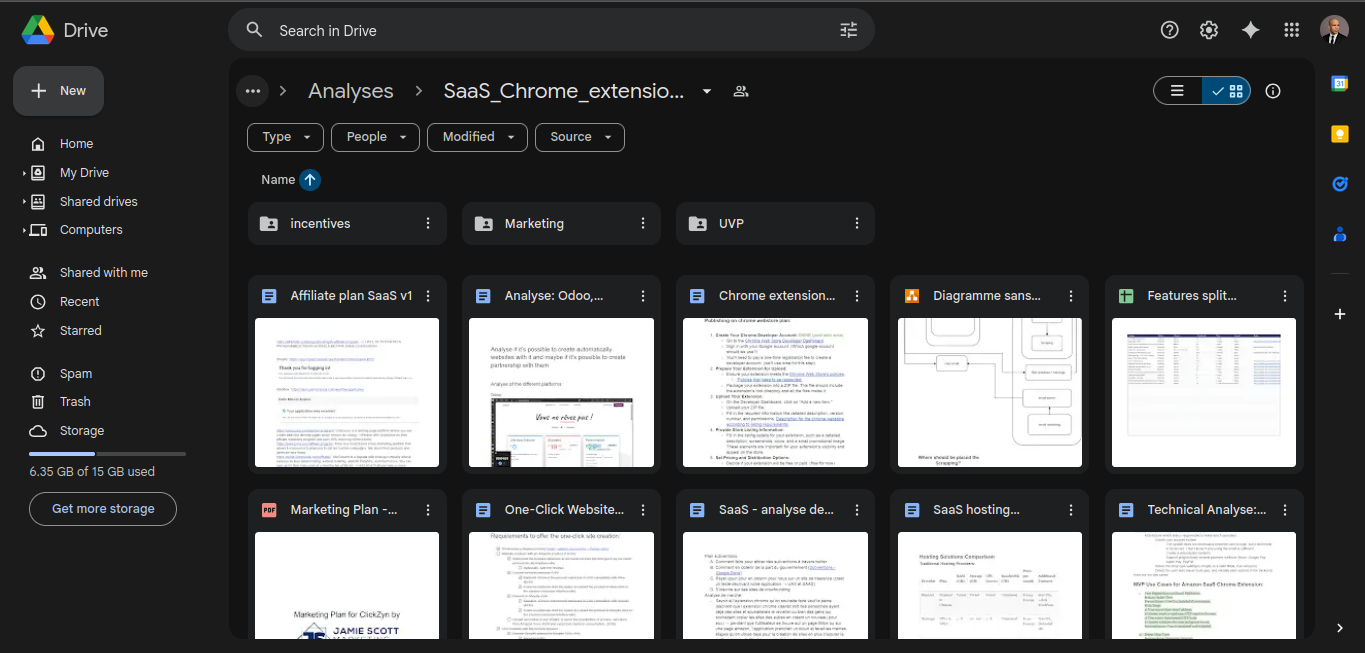The image size is (1365, 653).
Task: Click Get more storage button
Action: 103,509
